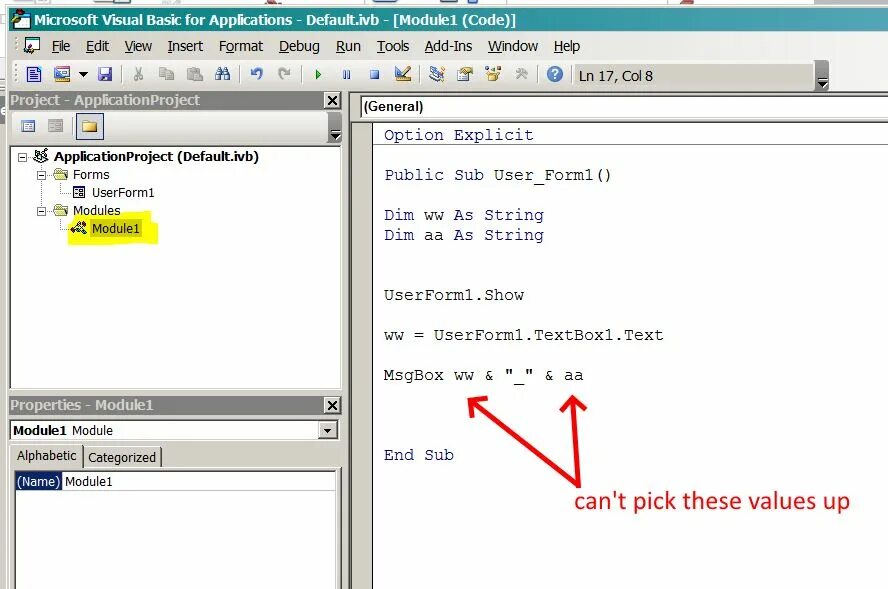Click the blue Help question mark icon
Viewport: 888px width, 589px height.
(555, 74)
